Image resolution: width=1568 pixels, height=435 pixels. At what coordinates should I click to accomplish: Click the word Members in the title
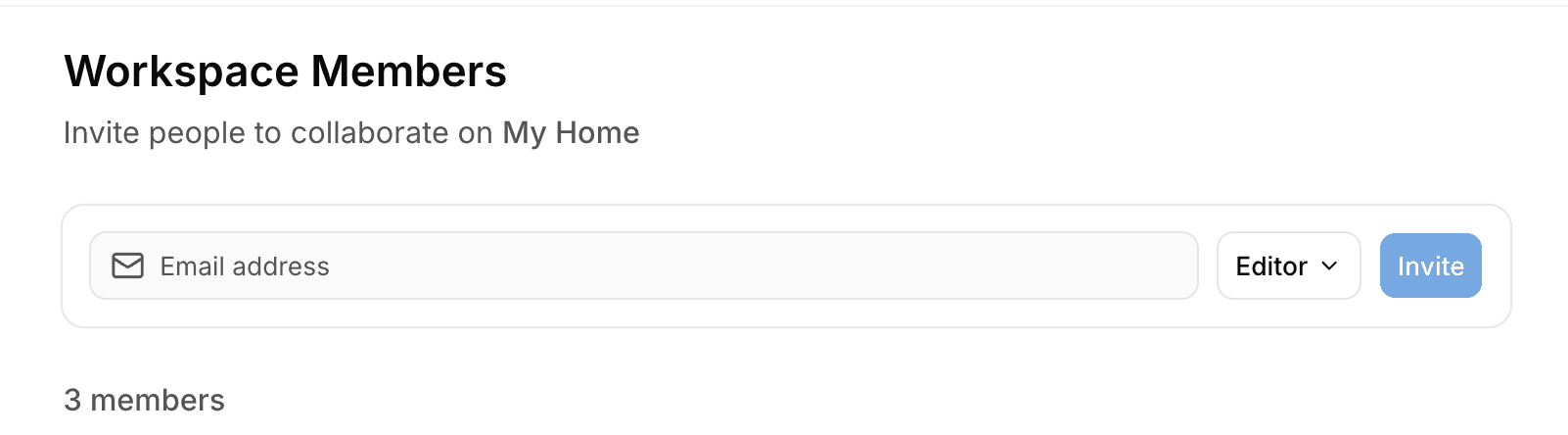click(408, 72)
